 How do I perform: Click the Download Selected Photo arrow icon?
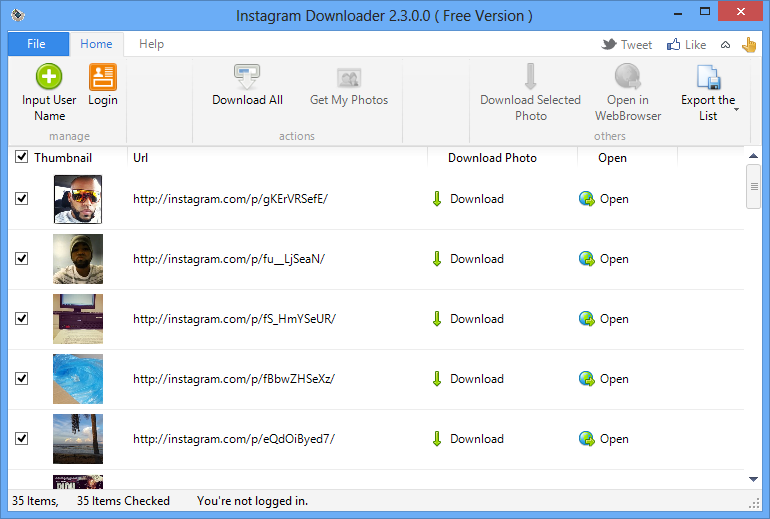click(530, 77)
